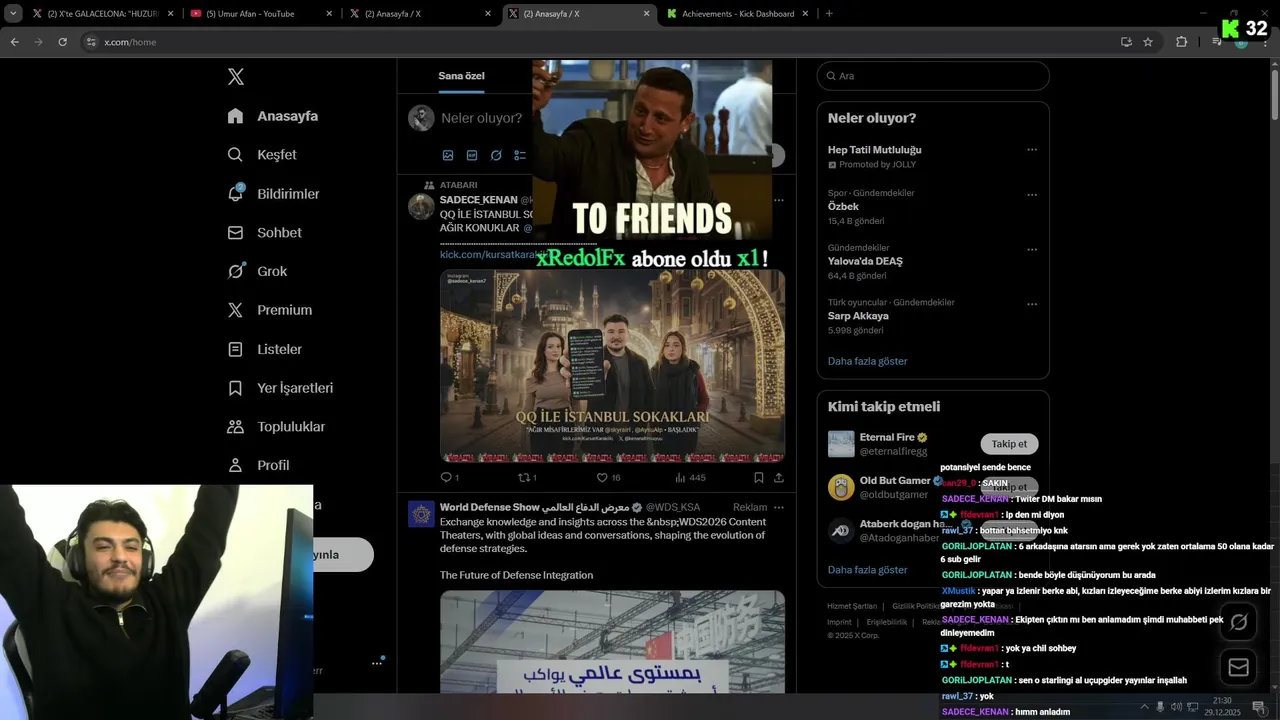Add an image to the new post

pyautogui.click(x=448, y=155)
